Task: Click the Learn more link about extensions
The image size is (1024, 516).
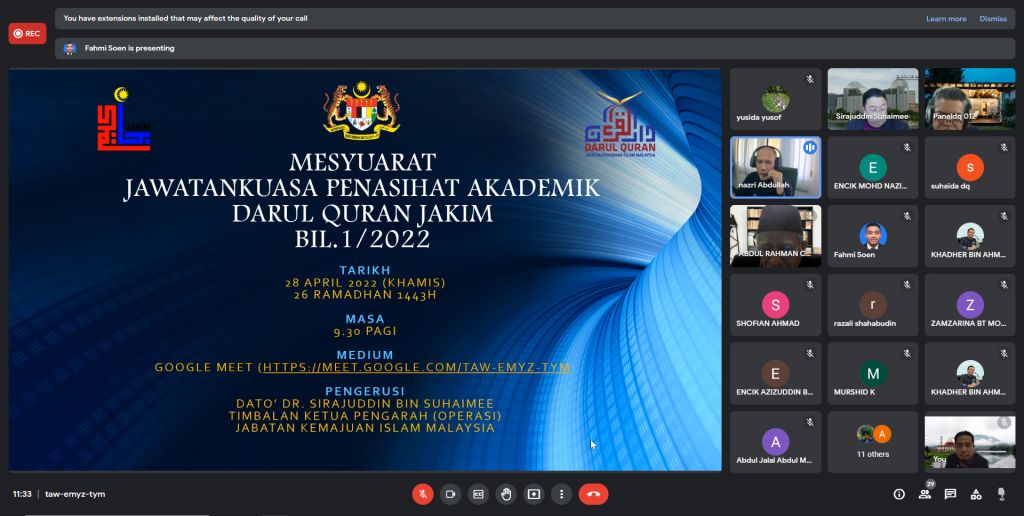Action: click(x=946, y=19)
